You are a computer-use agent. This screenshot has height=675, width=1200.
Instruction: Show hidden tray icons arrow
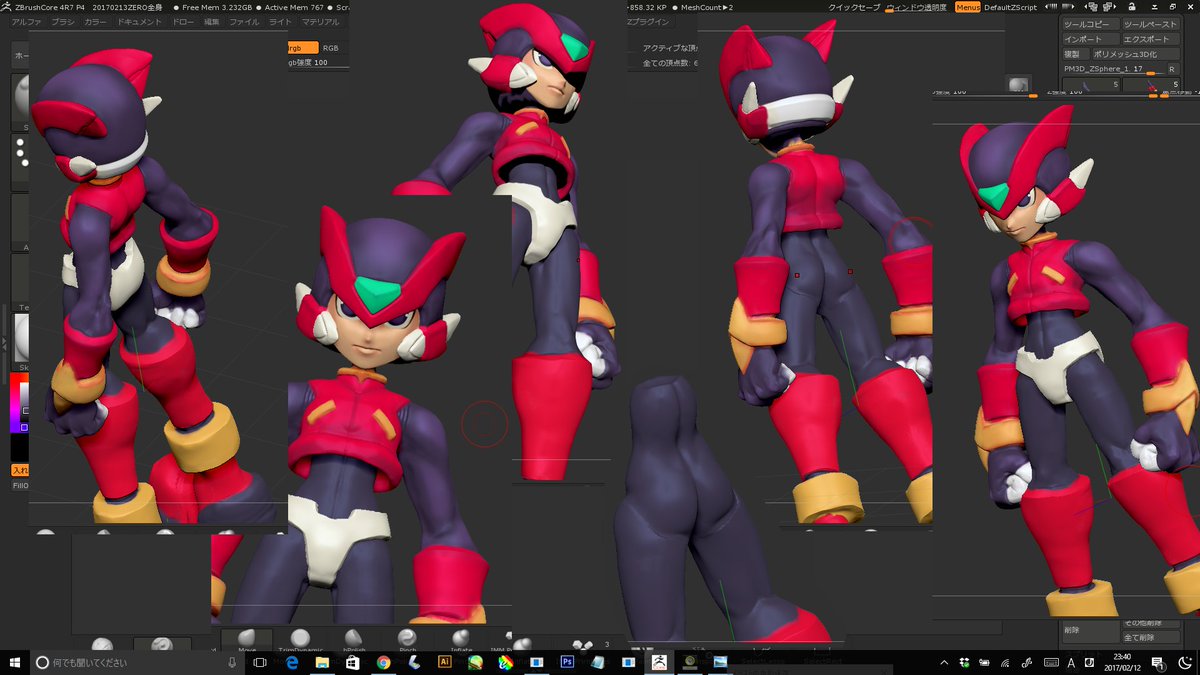tap(946, 662)
